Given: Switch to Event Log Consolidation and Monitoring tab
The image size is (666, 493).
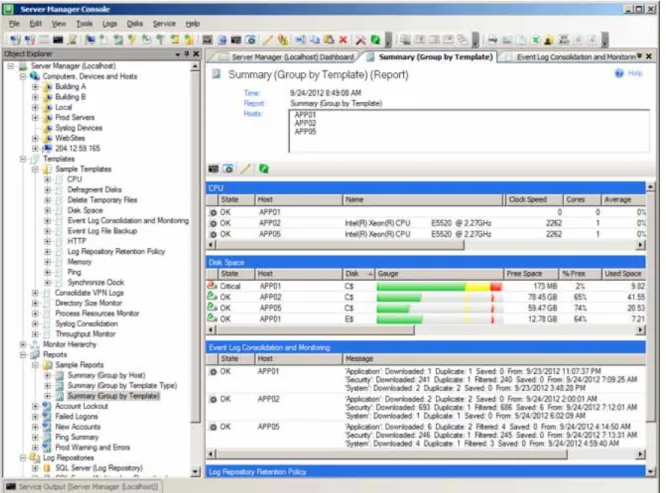Looking at the screenshot, I should coord(572,57).
